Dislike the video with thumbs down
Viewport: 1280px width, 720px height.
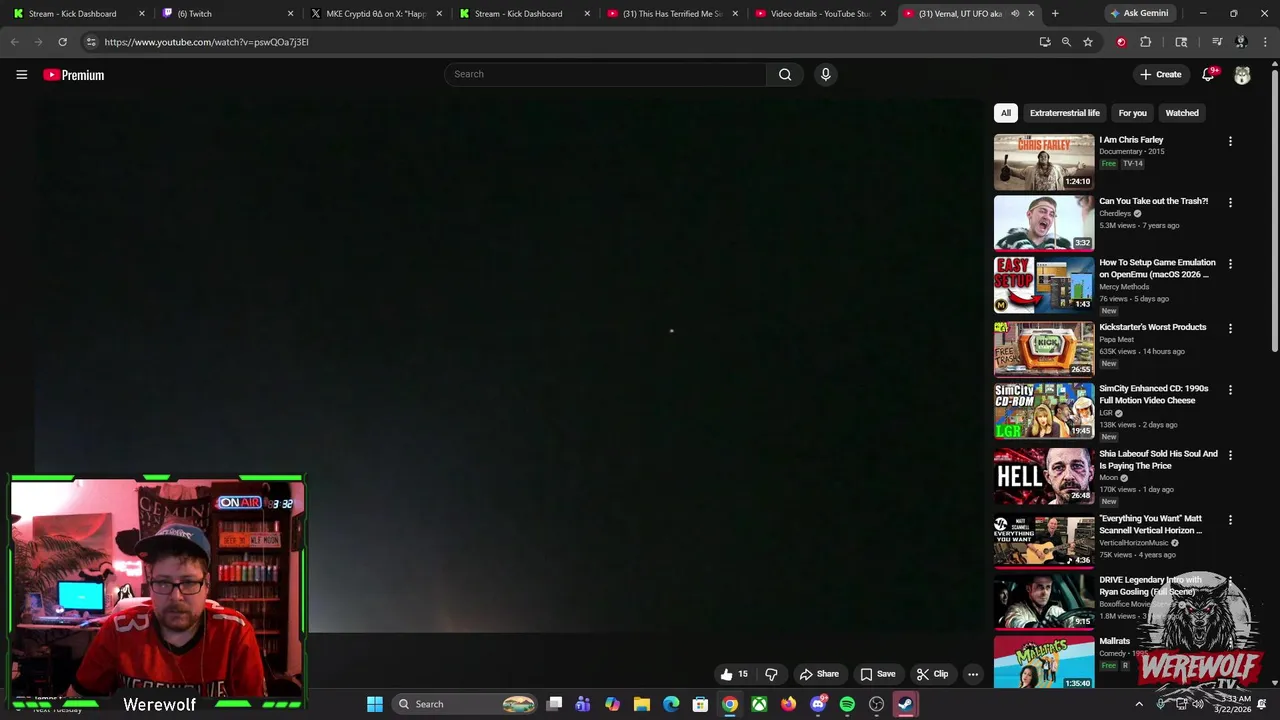coord(771,674)
